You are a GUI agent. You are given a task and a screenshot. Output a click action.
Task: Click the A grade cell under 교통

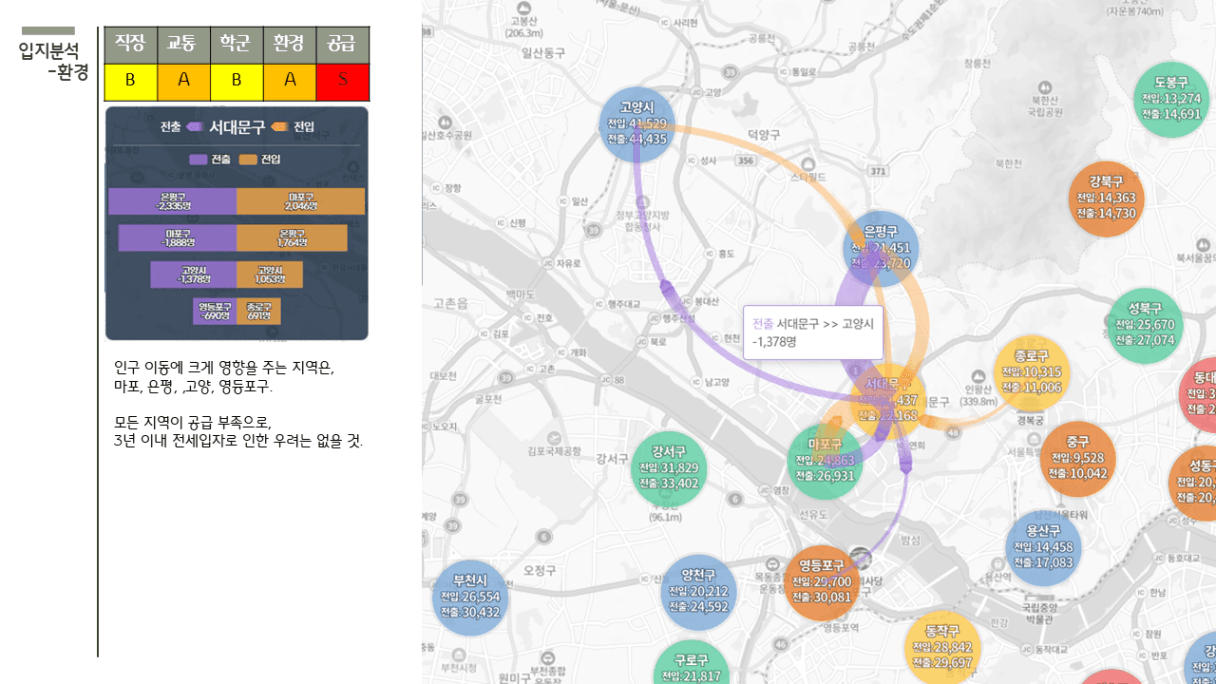point(183,81)
